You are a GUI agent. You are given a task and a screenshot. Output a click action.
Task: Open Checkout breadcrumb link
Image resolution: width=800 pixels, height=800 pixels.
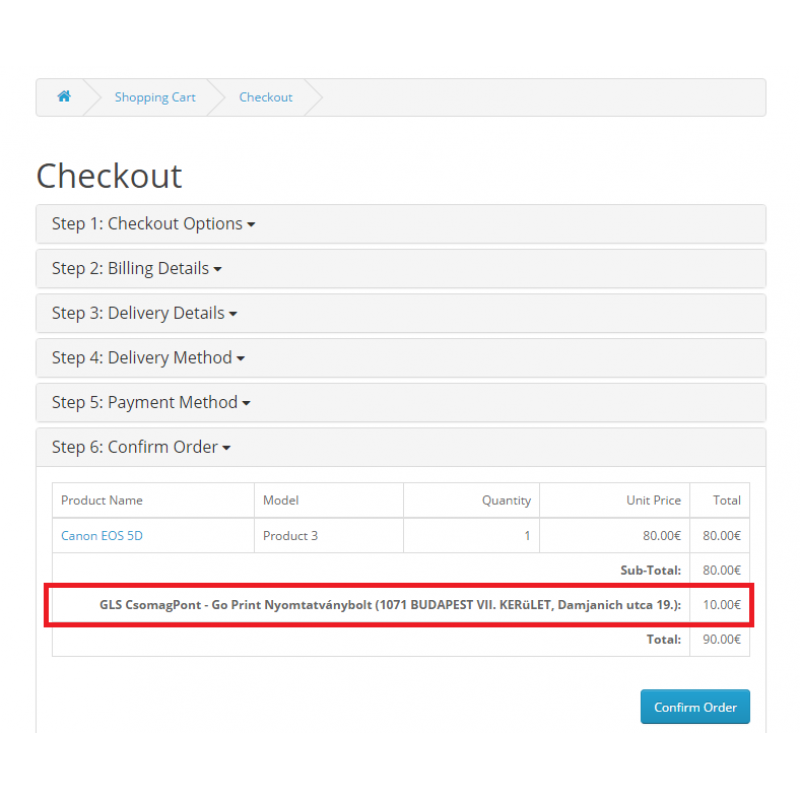(x=265, y=97)
